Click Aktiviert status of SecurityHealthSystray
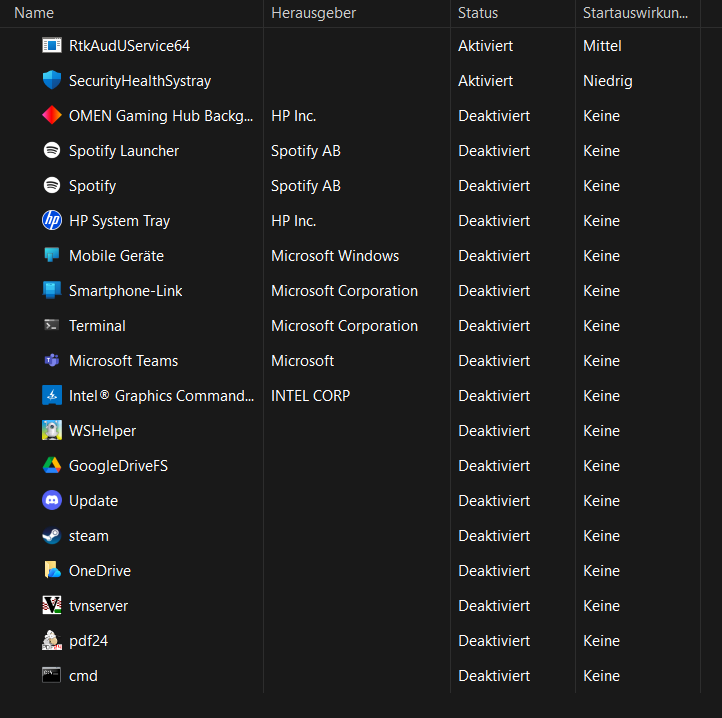 [x=485, y=81]
